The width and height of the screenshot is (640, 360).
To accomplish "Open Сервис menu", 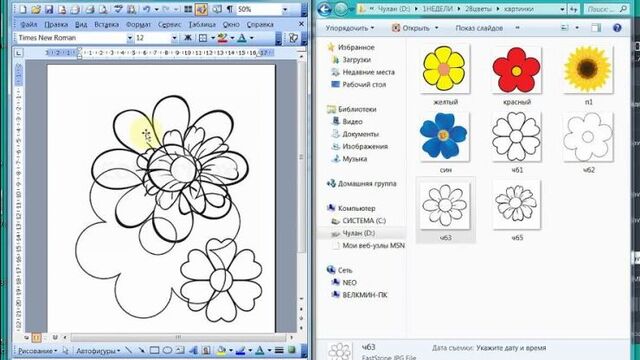I will click(x=169, y=24).
